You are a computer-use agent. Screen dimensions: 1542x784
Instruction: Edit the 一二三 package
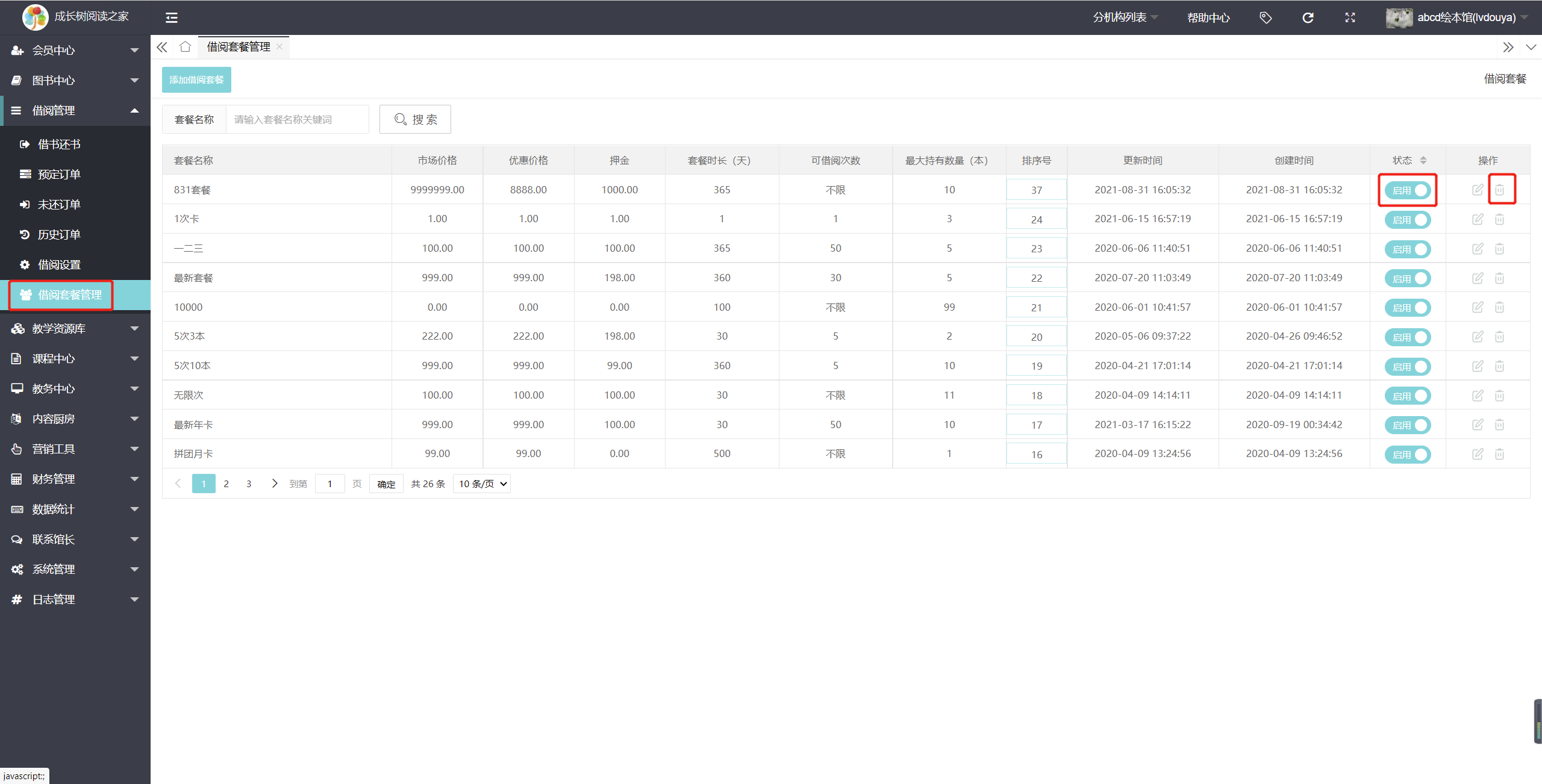point(1478,248)
